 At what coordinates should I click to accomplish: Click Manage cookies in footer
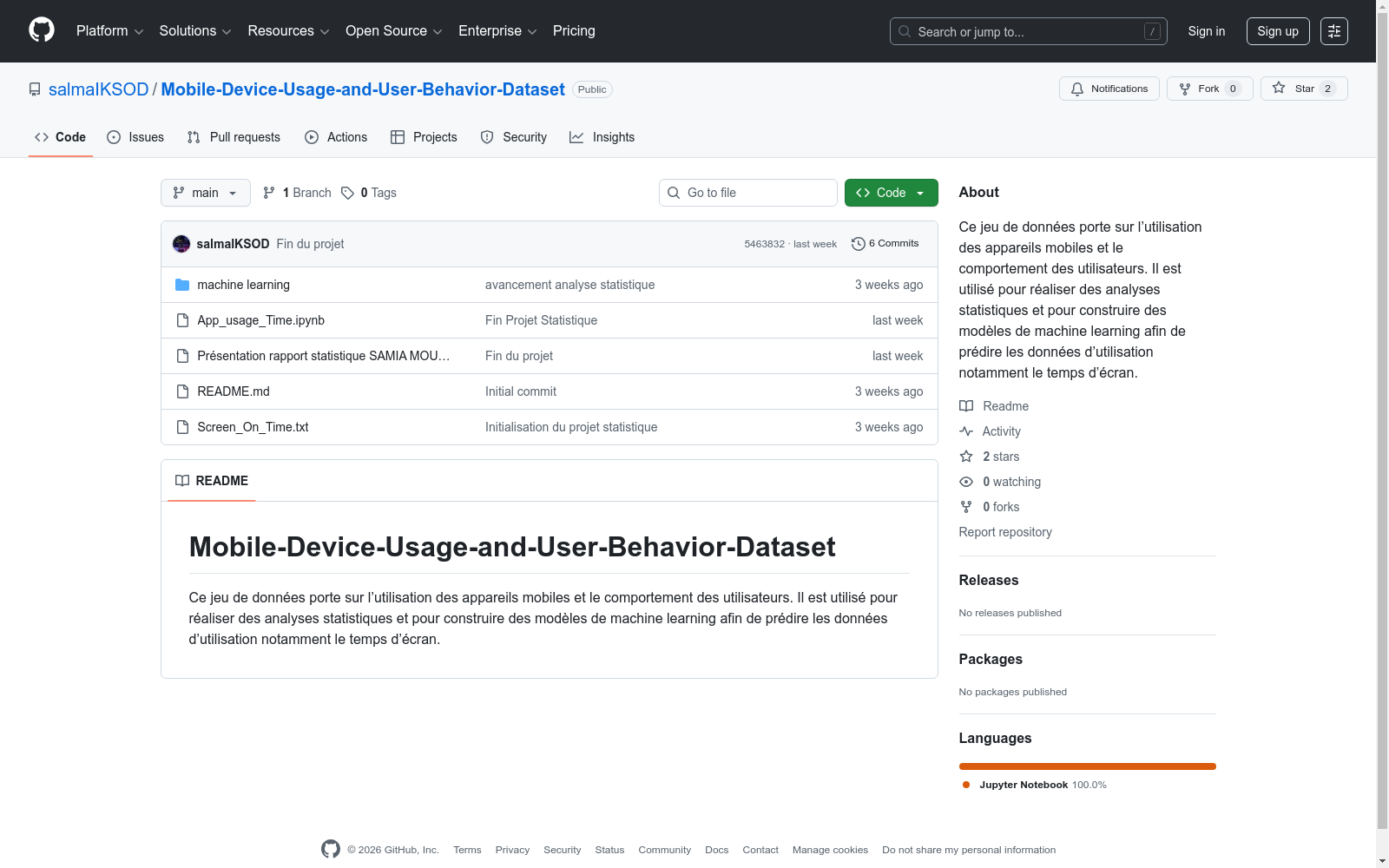coord(830,850)
